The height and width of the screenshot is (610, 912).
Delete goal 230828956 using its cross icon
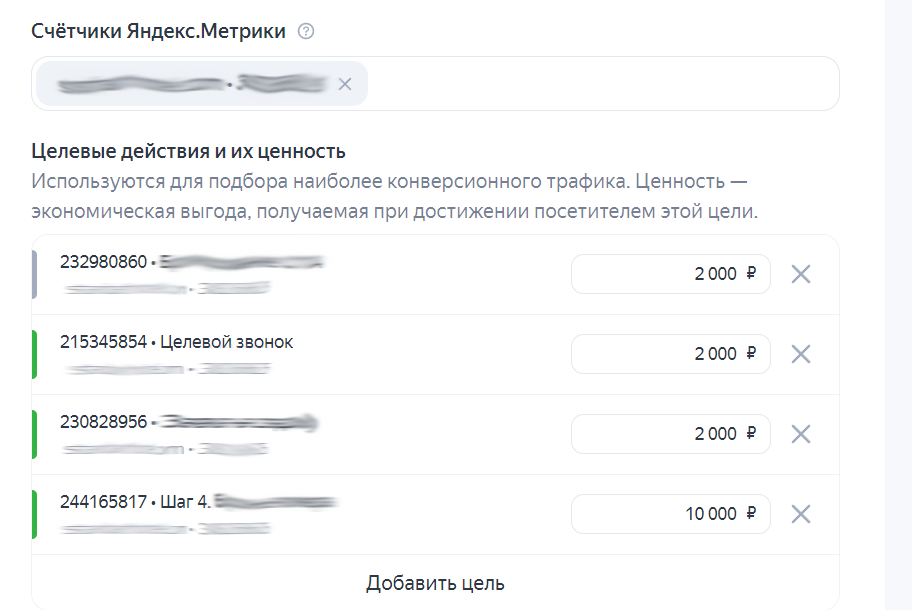tap(800, 434)
